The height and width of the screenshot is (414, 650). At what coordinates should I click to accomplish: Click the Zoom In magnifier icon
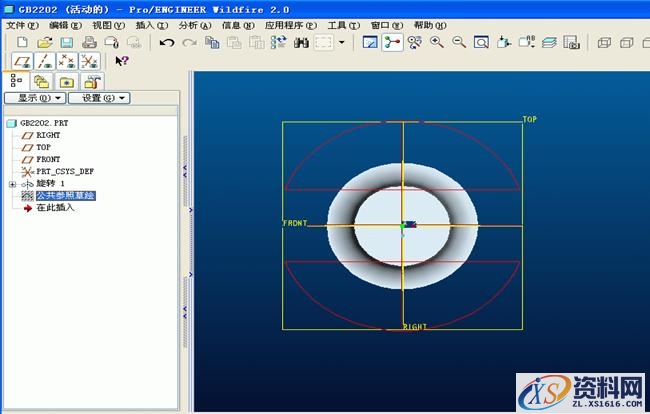[437, 43]
